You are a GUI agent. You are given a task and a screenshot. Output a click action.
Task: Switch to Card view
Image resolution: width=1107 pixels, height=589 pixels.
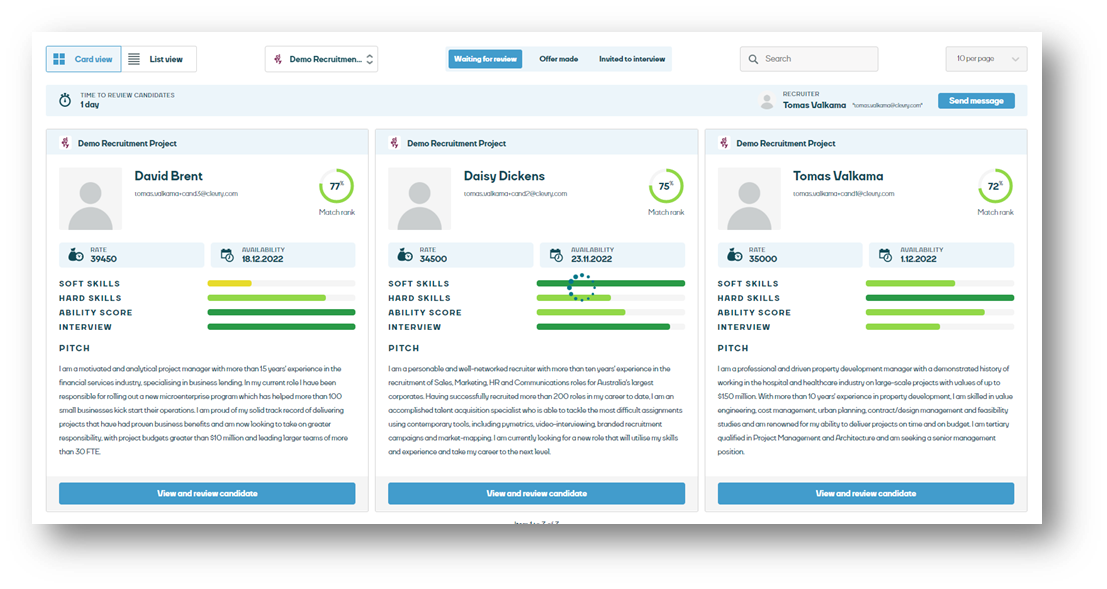[84, 59]
